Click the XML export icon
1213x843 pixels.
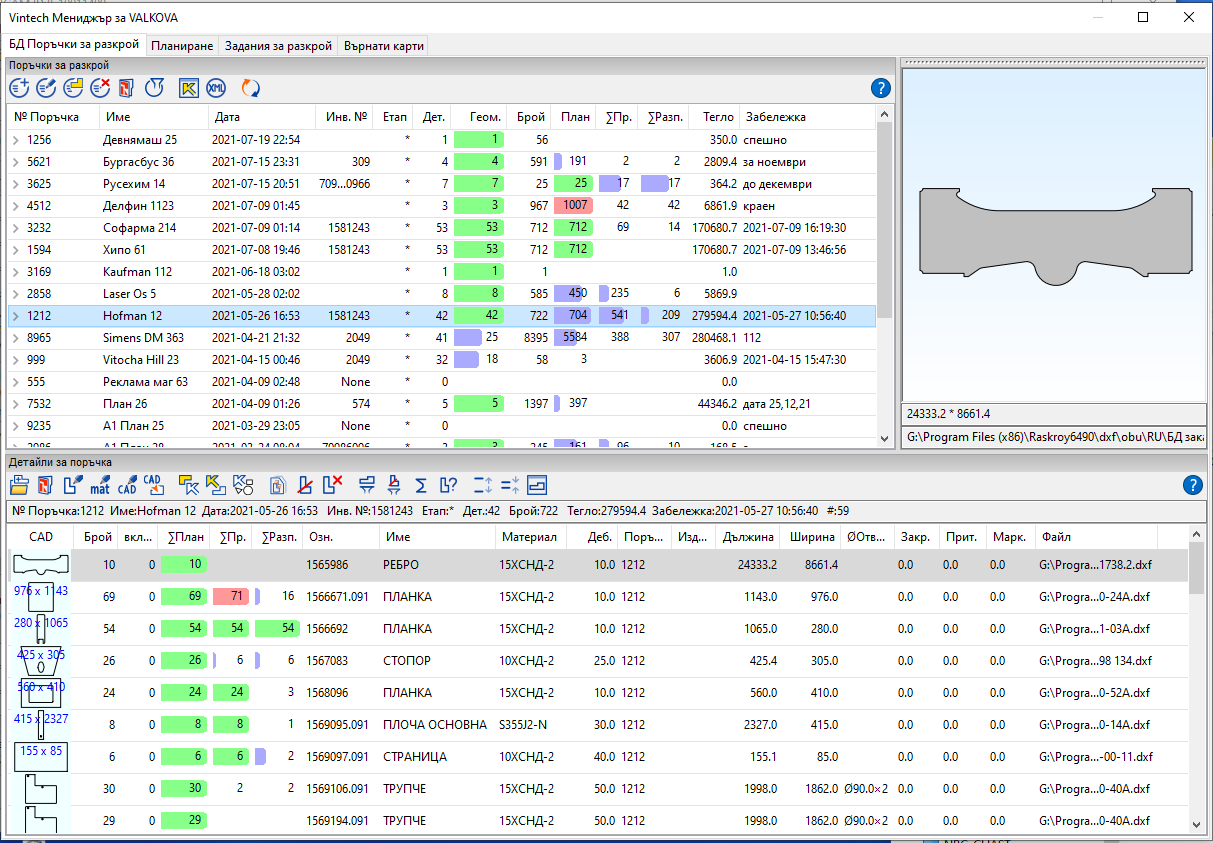point(216,88)
